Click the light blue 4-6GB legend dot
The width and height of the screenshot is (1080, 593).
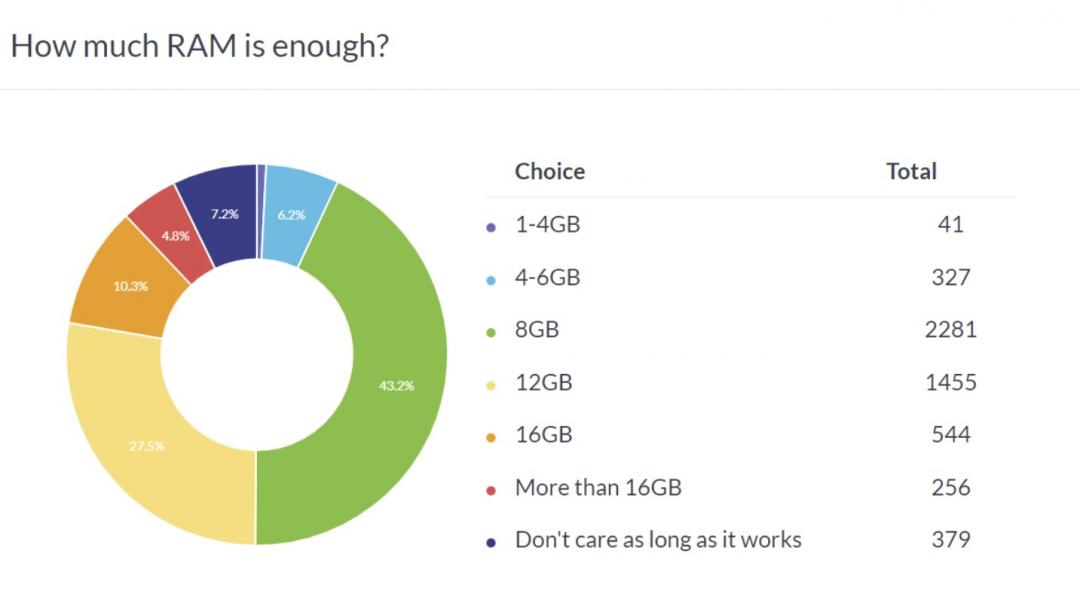(x=490, y=280)
